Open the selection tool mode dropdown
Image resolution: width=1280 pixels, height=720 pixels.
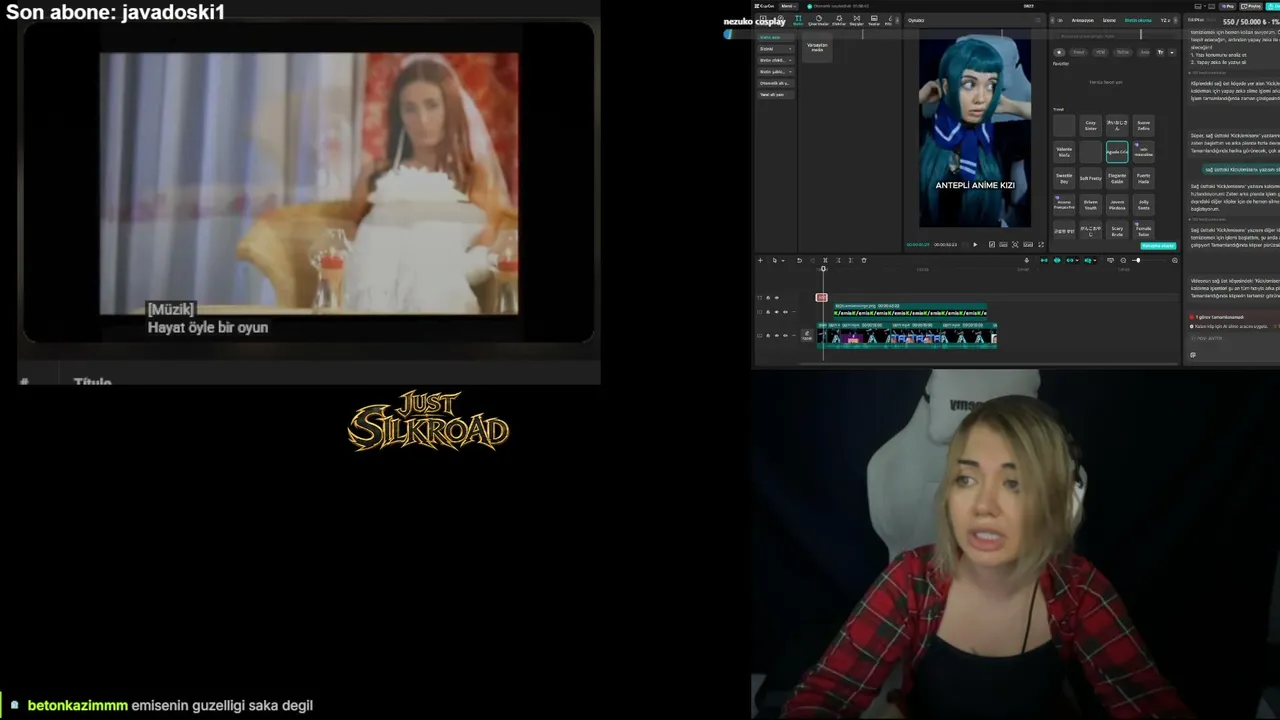[x=784, y=260]
